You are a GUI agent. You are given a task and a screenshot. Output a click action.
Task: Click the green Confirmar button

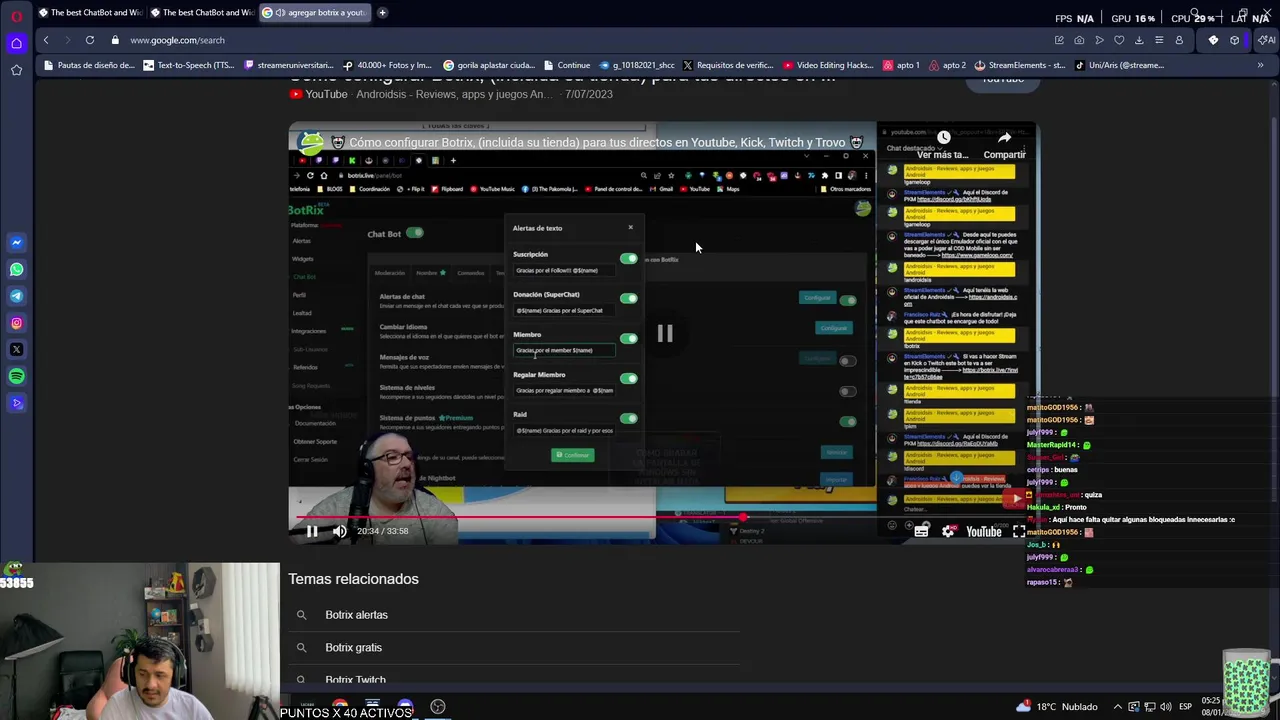[x=573, y=455]
